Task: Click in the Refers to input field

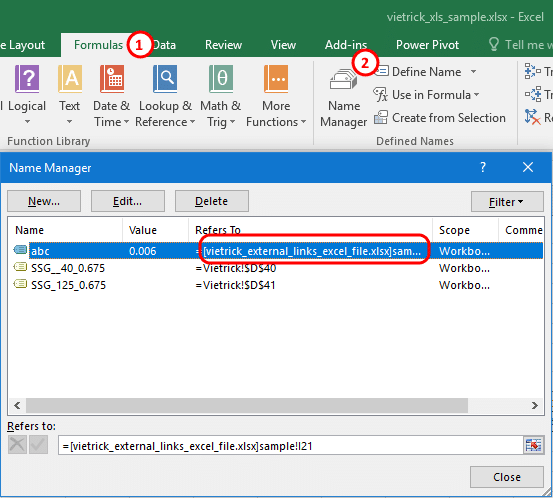Action: pos(291,445)
